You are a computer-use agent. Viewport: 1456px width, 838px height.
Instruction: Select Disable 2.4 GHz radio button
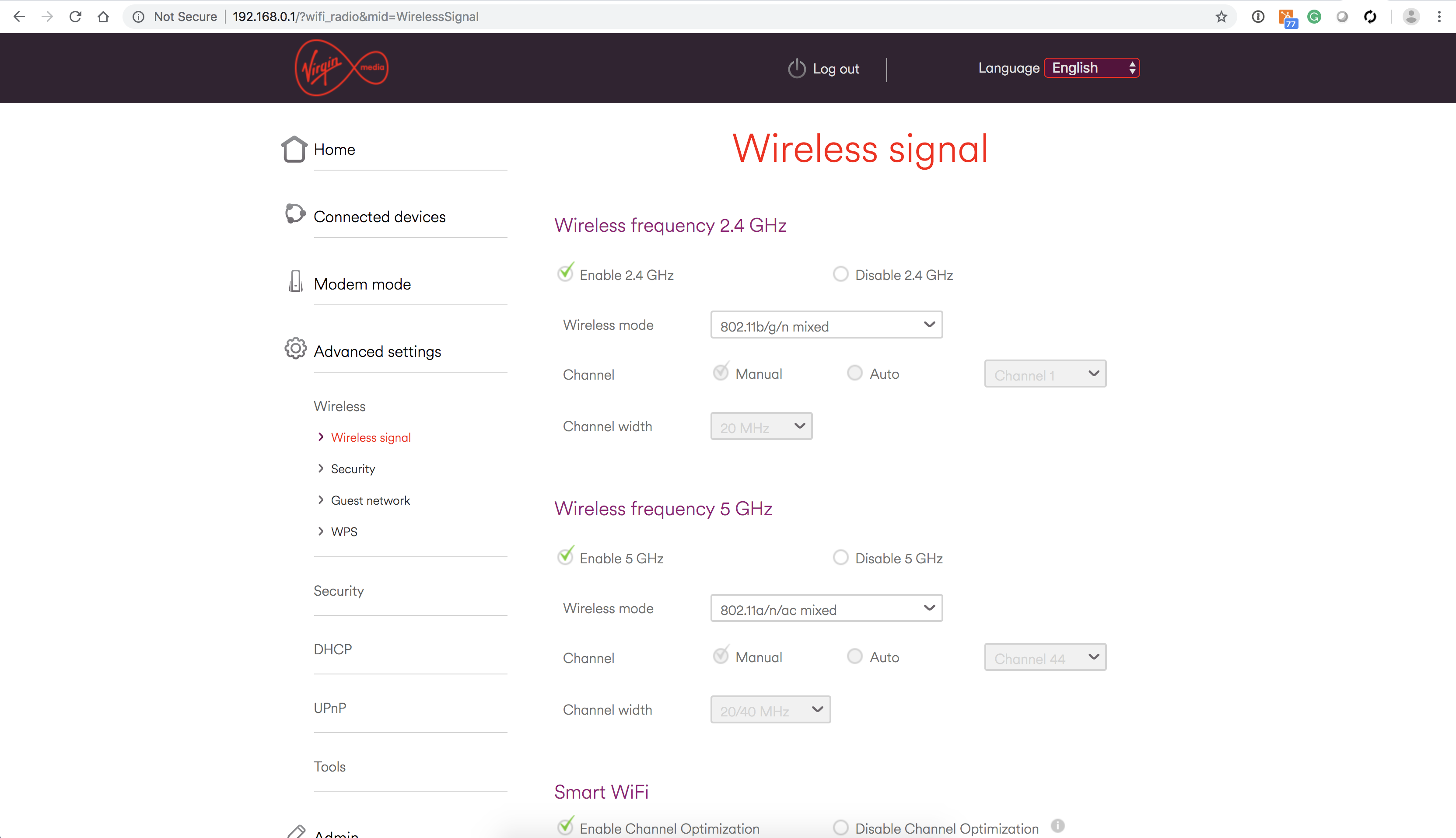click(x=840, y=275)
